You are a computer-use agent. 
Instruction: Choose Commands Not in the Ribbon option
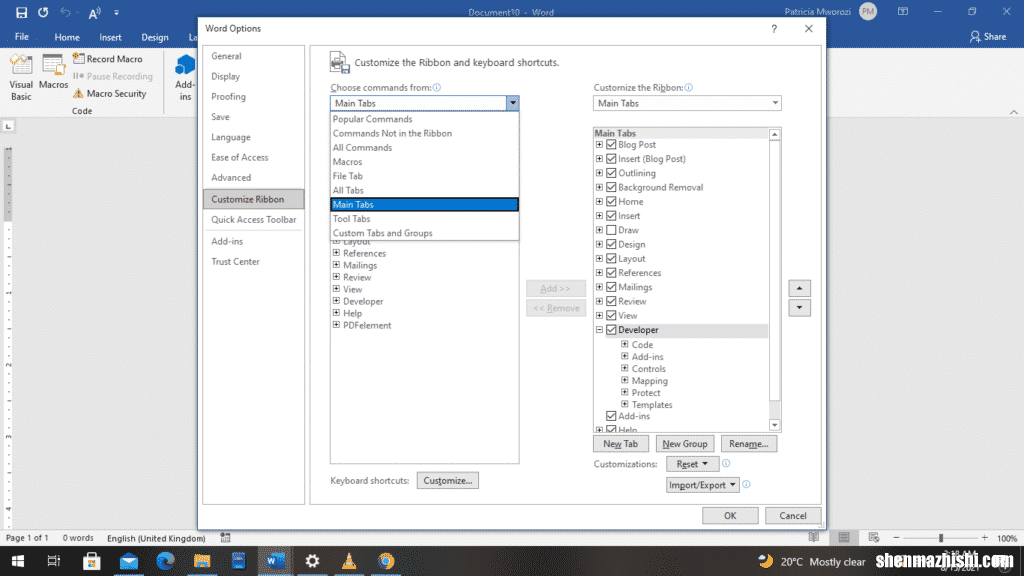click(x=424, y=133)
